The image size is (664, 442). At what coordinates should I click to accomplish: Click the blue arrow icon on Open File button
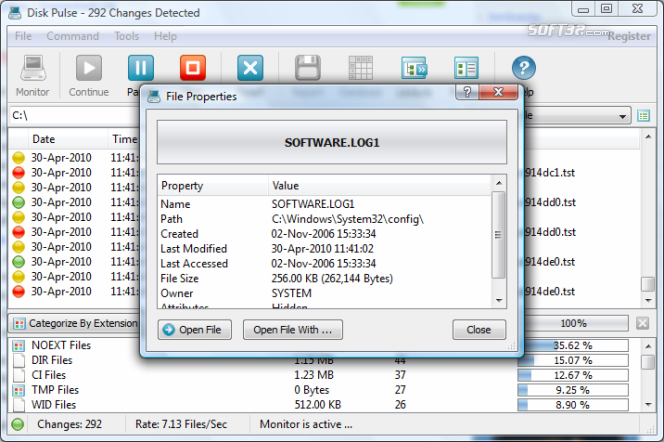coord(169,330)
